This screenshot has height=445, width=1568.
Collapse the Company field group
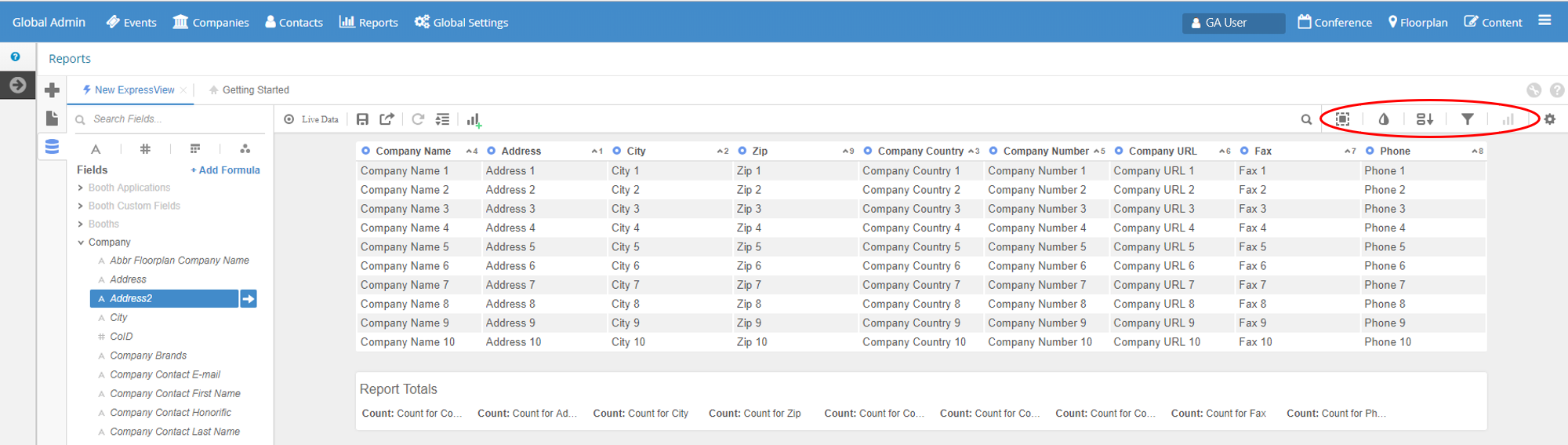pos(81,243)
